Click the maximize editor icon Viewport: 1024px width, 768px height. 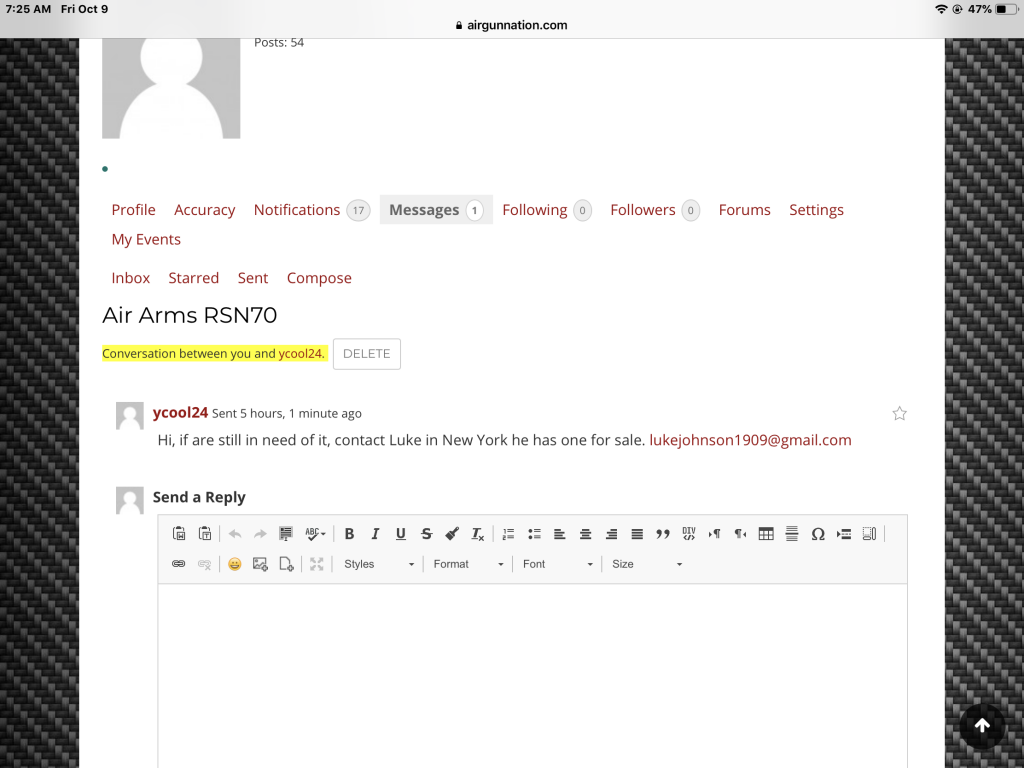pyautogui.click(x=317, y=564)
